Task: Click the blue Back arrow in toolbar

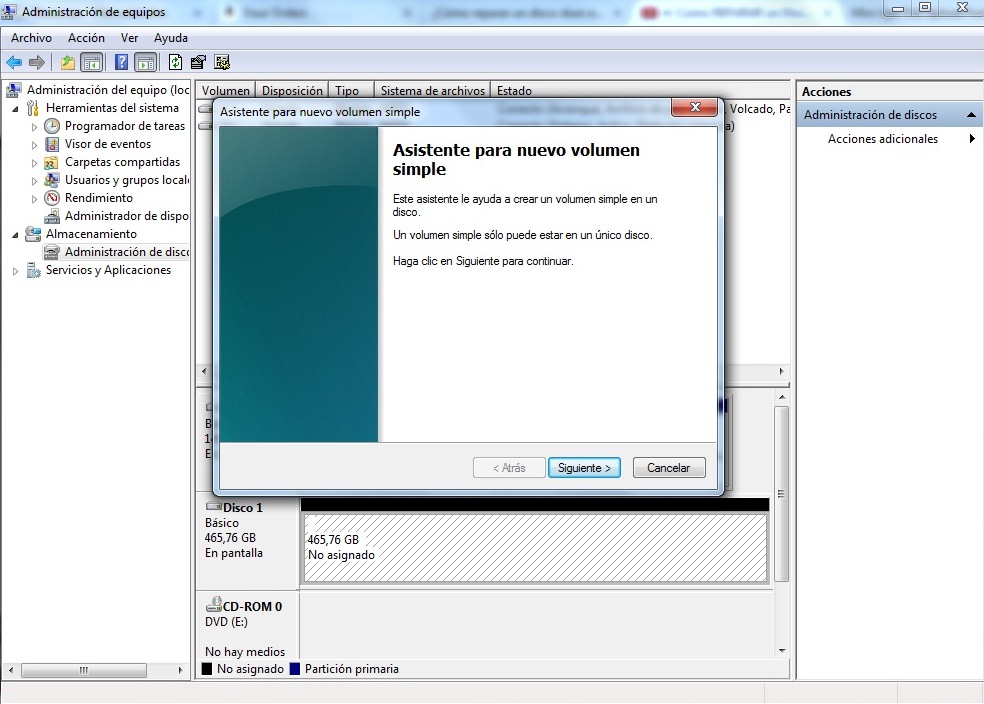Action: point(14,62)
